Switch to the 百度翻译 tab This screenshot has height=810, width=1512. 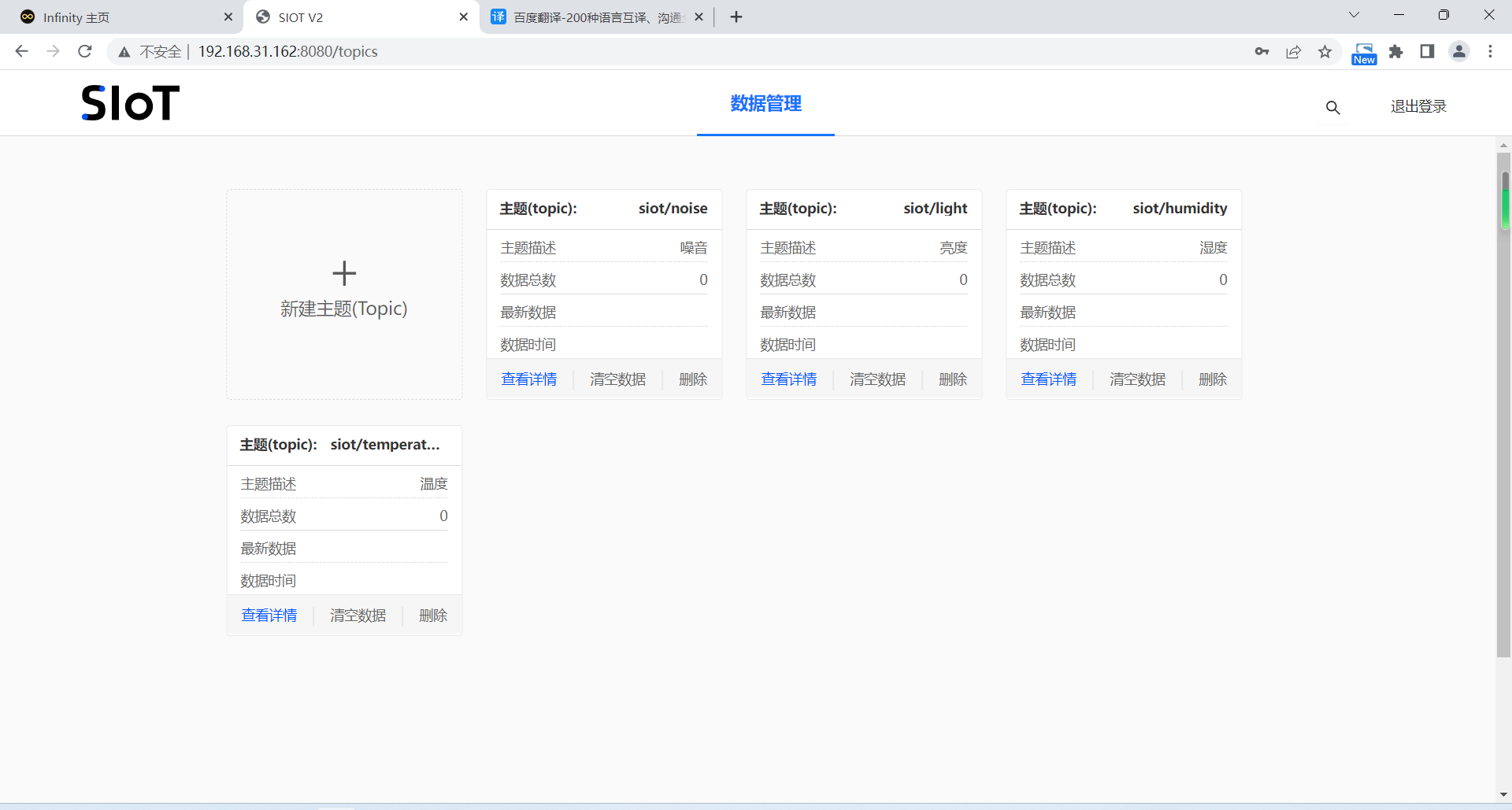(598, 17)
